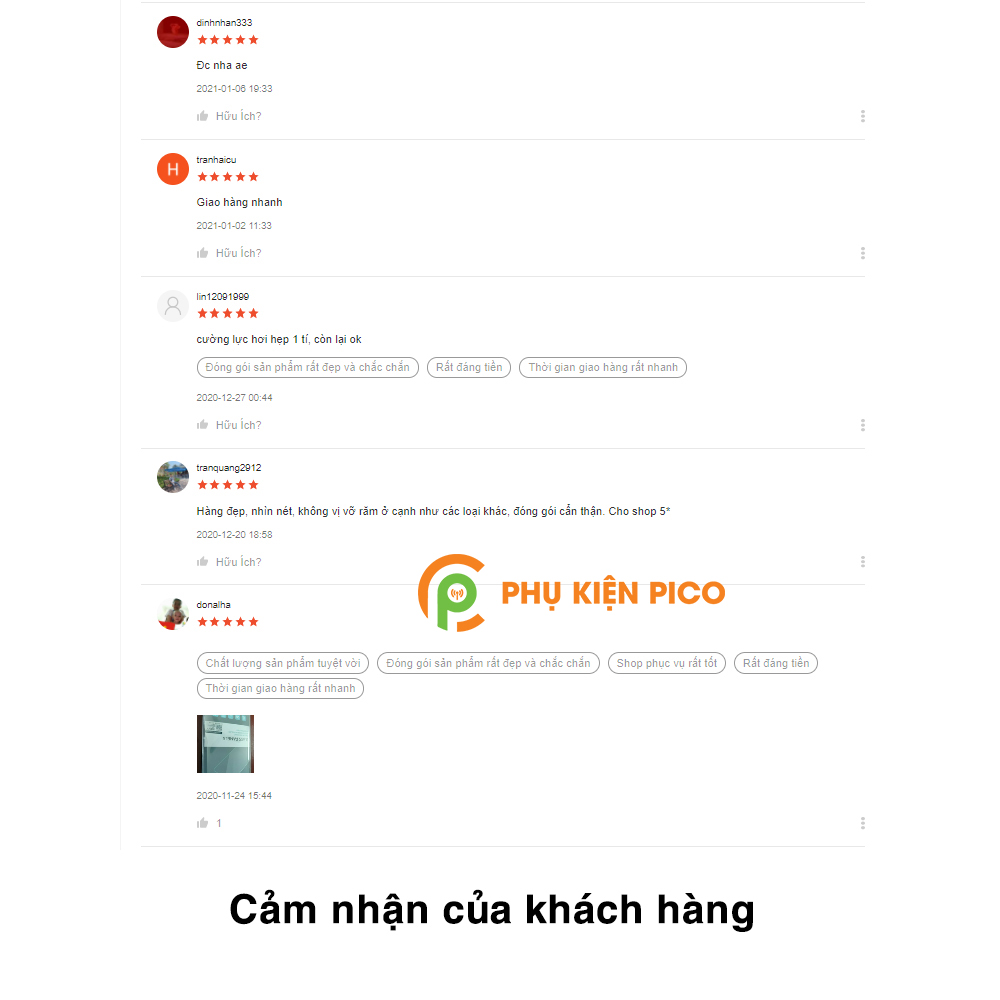Open the username link donalha
Screen dimensions: 1000x1000
point(214,605)
